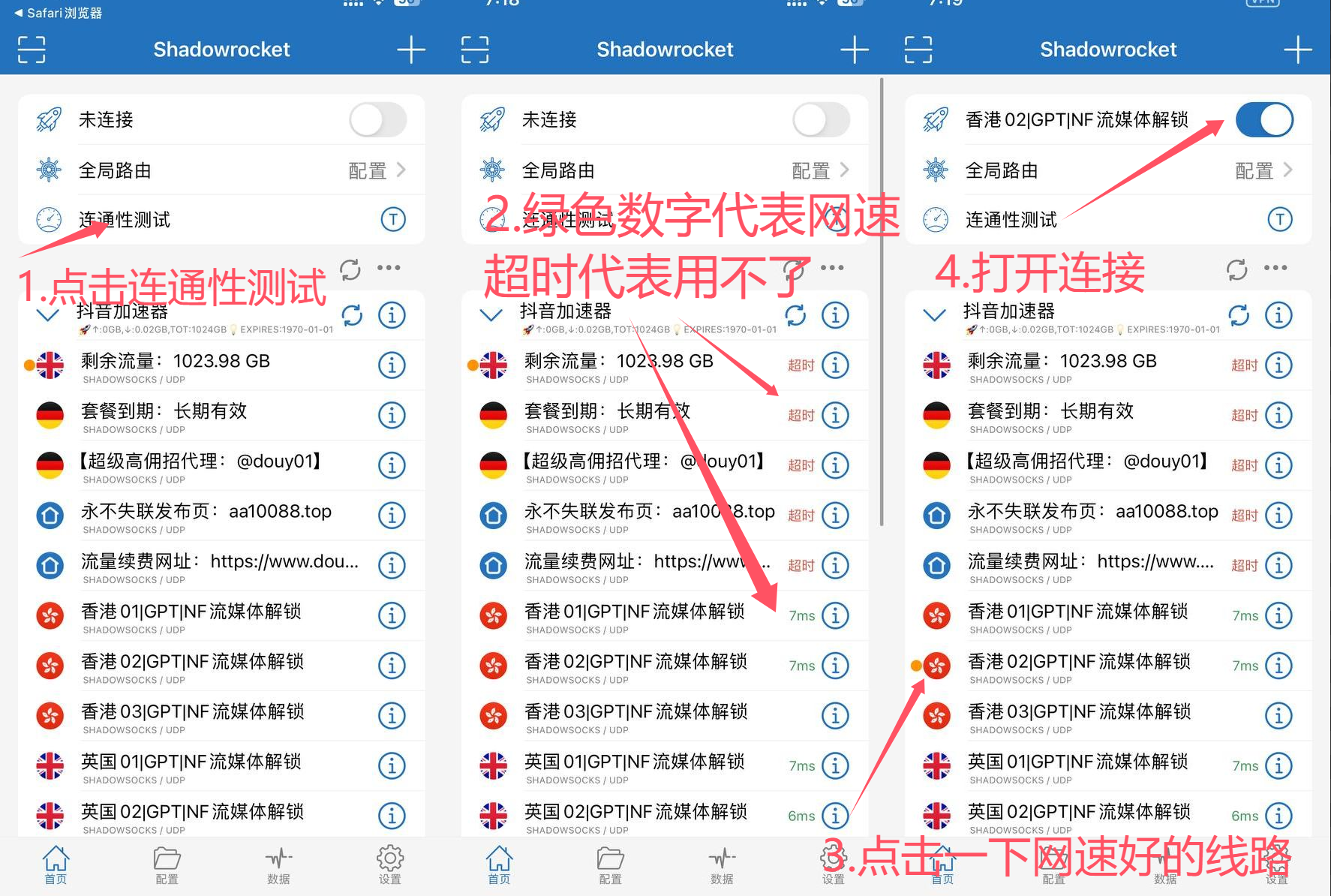1331x896 pixels.
Task: Tap 连通性测试 label in first screenshot
Action: (x=125, y=220)
